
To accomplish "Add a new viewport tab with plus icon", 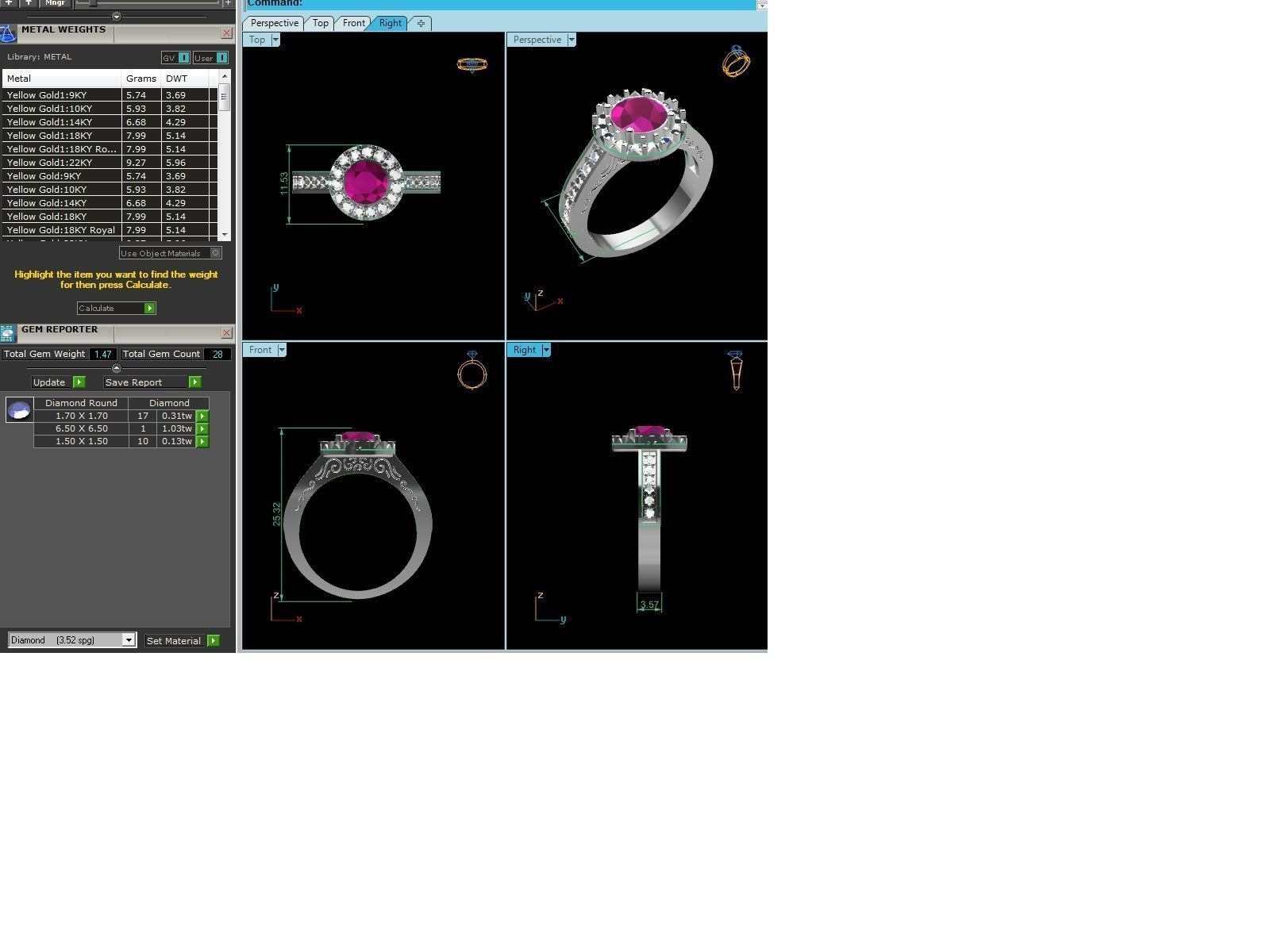I will coord(421,24).
